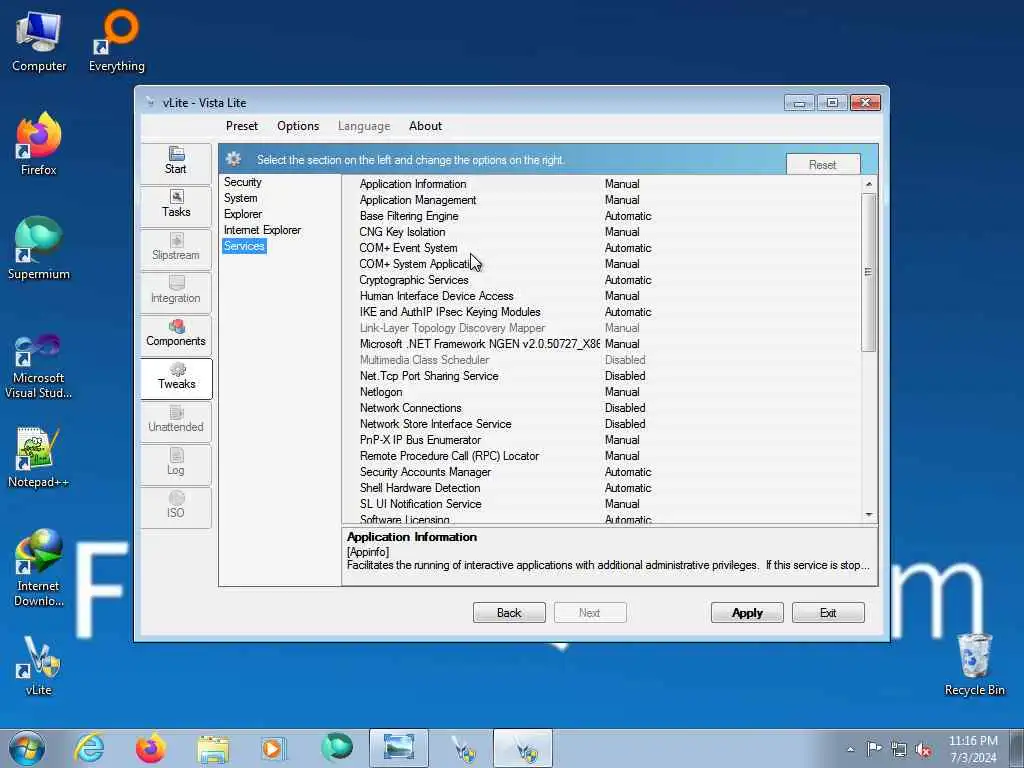Open the Start section in vLite sidebar

pyautogui.click(x=176, y=163)
